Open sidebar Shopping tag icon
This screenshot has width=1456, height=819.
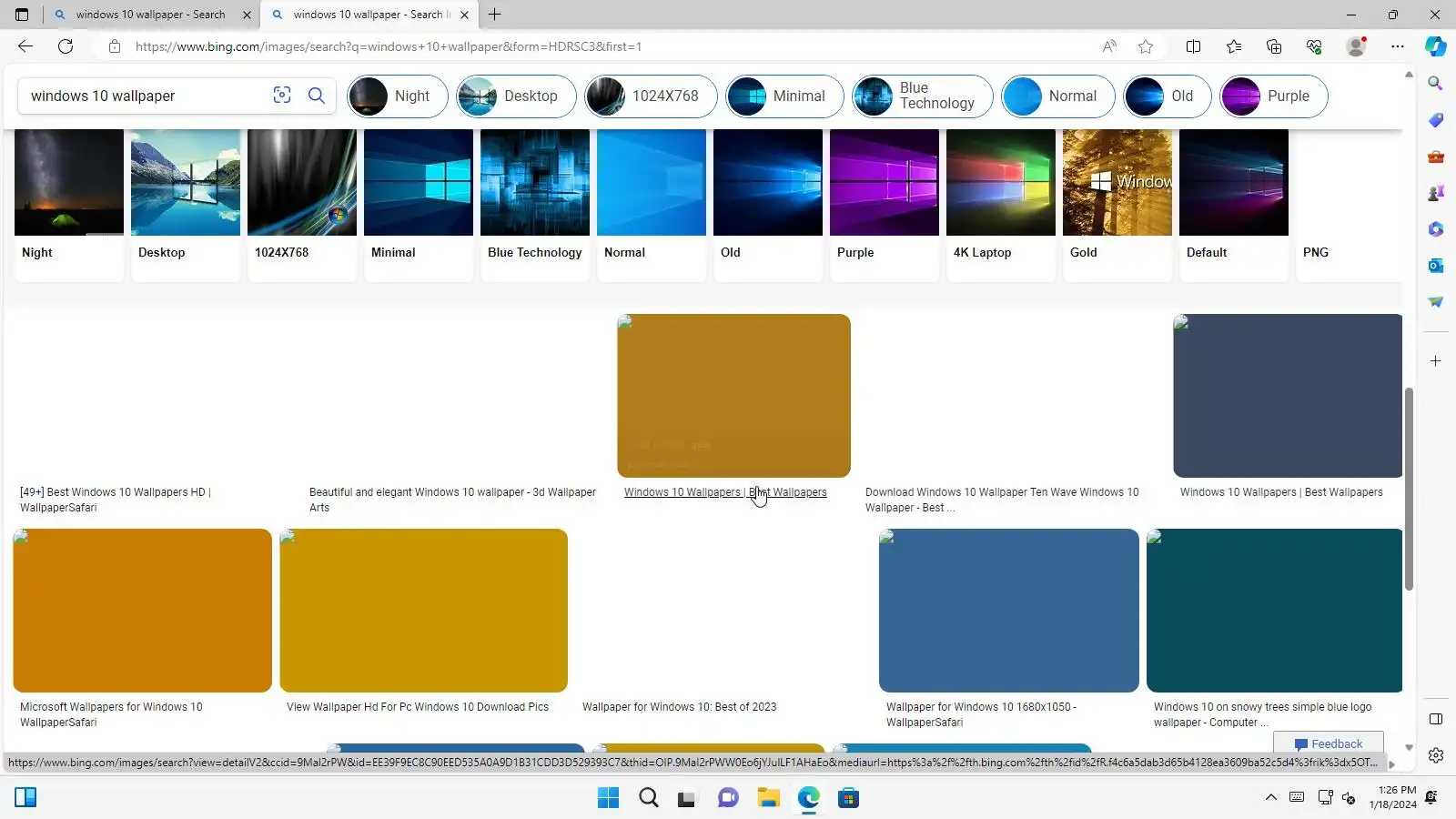coord(1436,120)
